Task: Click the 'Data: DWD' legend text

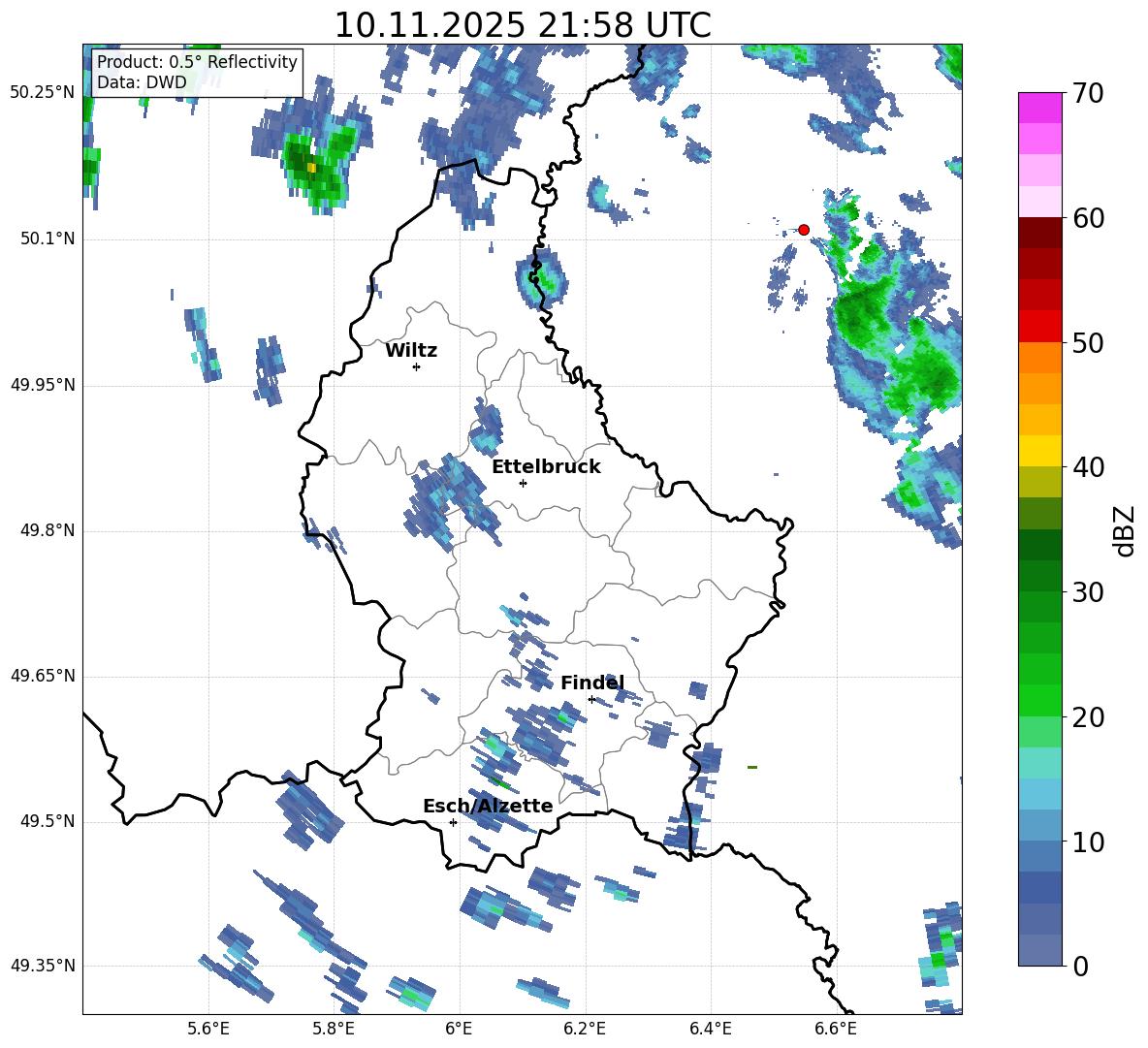Action: click(x=142, y=82)
